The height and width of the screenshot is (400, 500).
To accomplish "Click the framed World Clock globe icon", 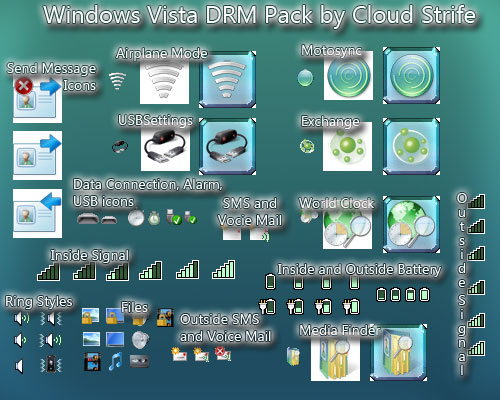I will [x=411, y=225].
